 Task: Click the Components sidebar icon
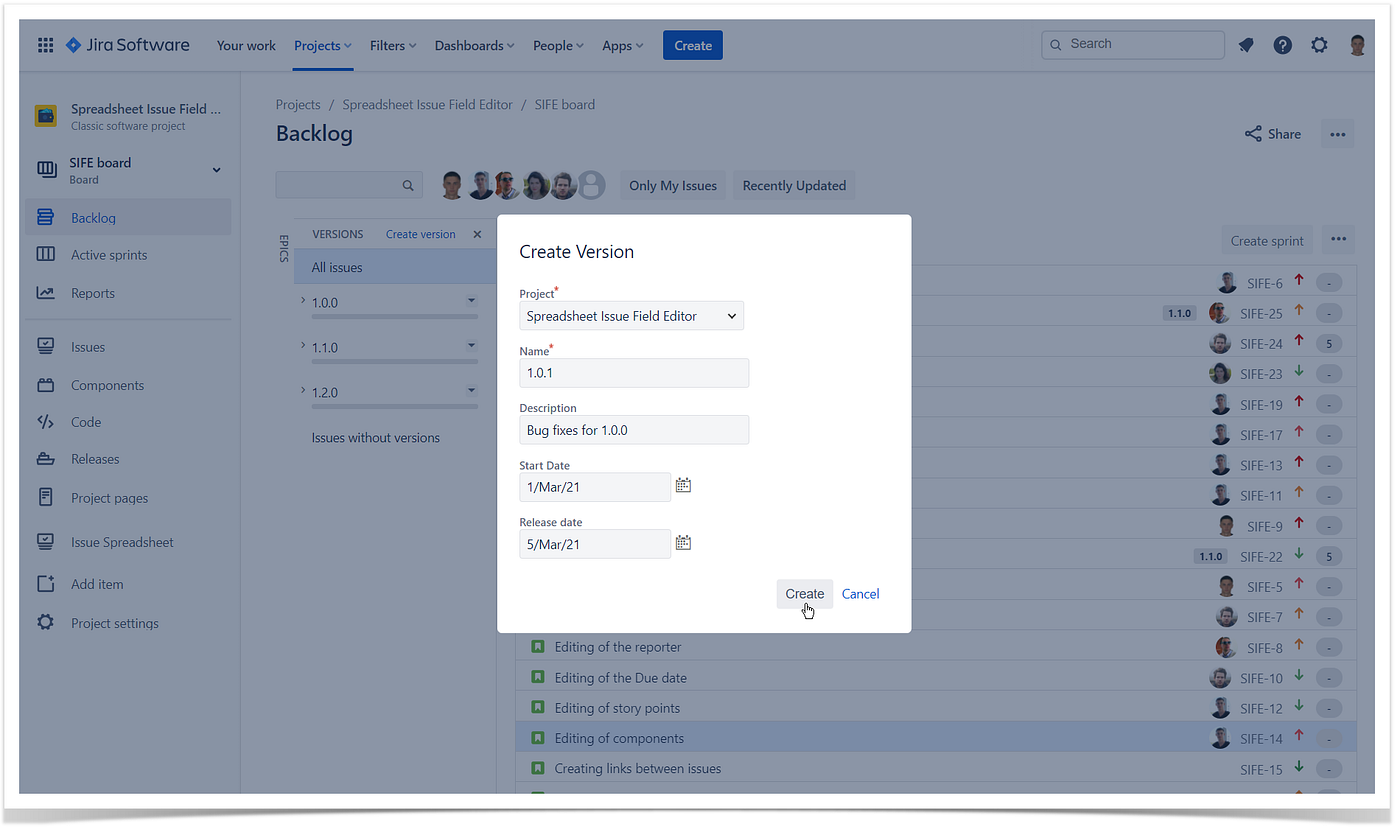click(x=45, y=385)
